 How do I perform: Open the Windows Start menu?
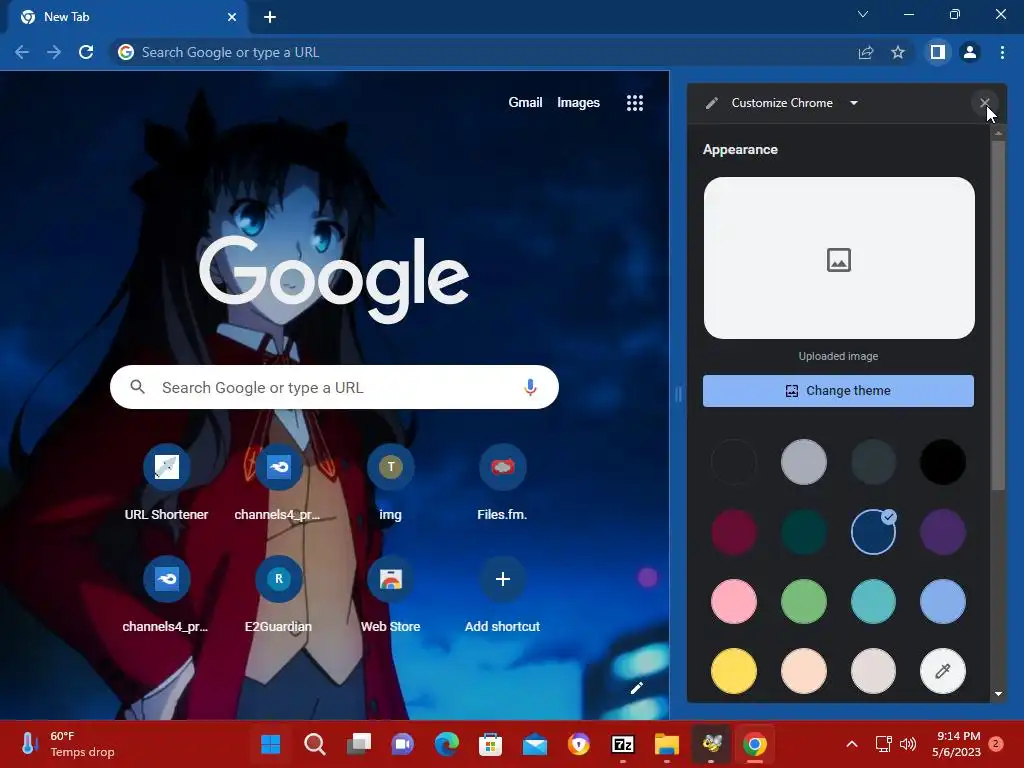[270, 744]
